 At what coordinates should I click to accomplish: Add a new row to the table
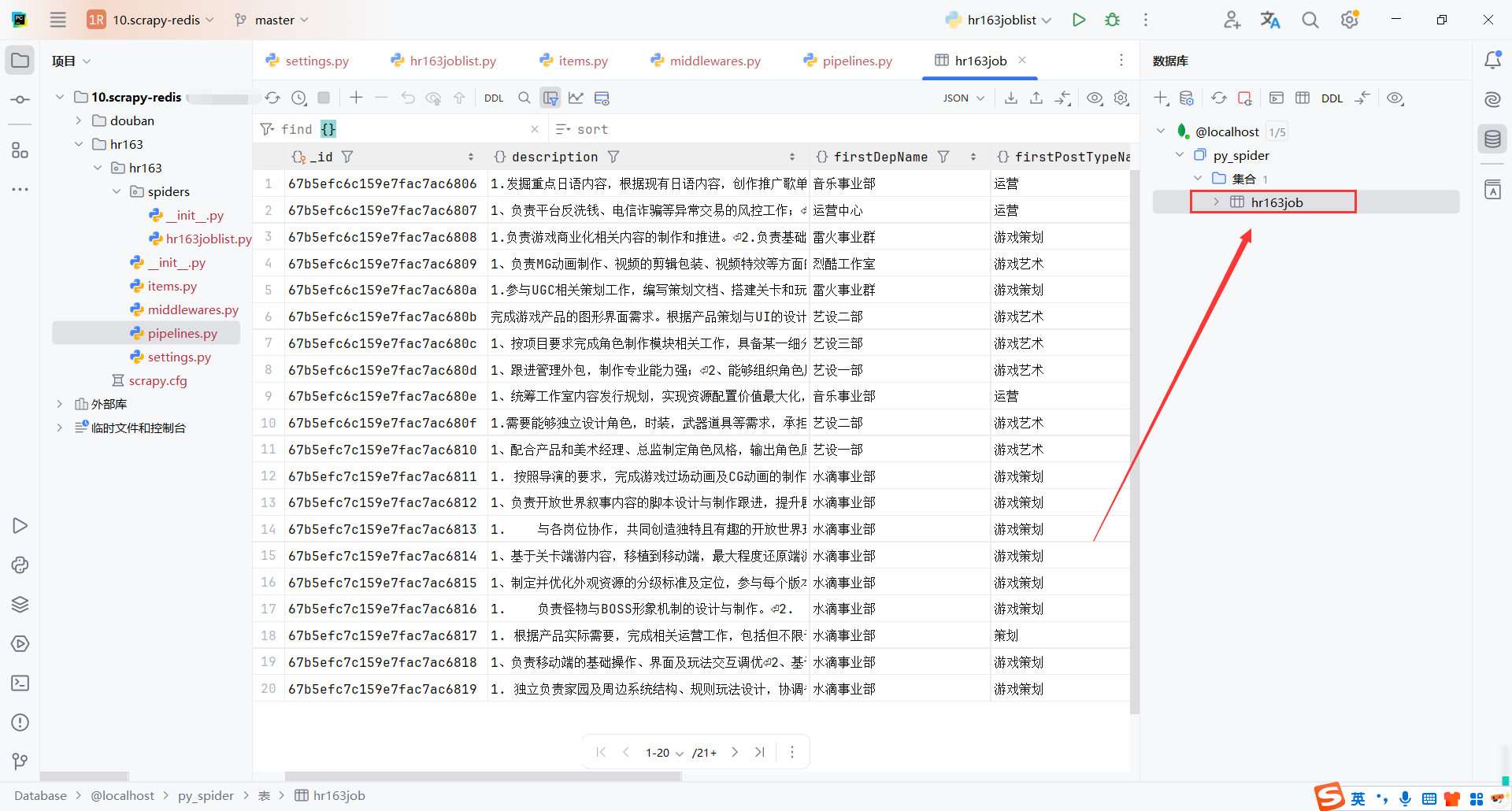pyautogui.click(x=355, y=98)
